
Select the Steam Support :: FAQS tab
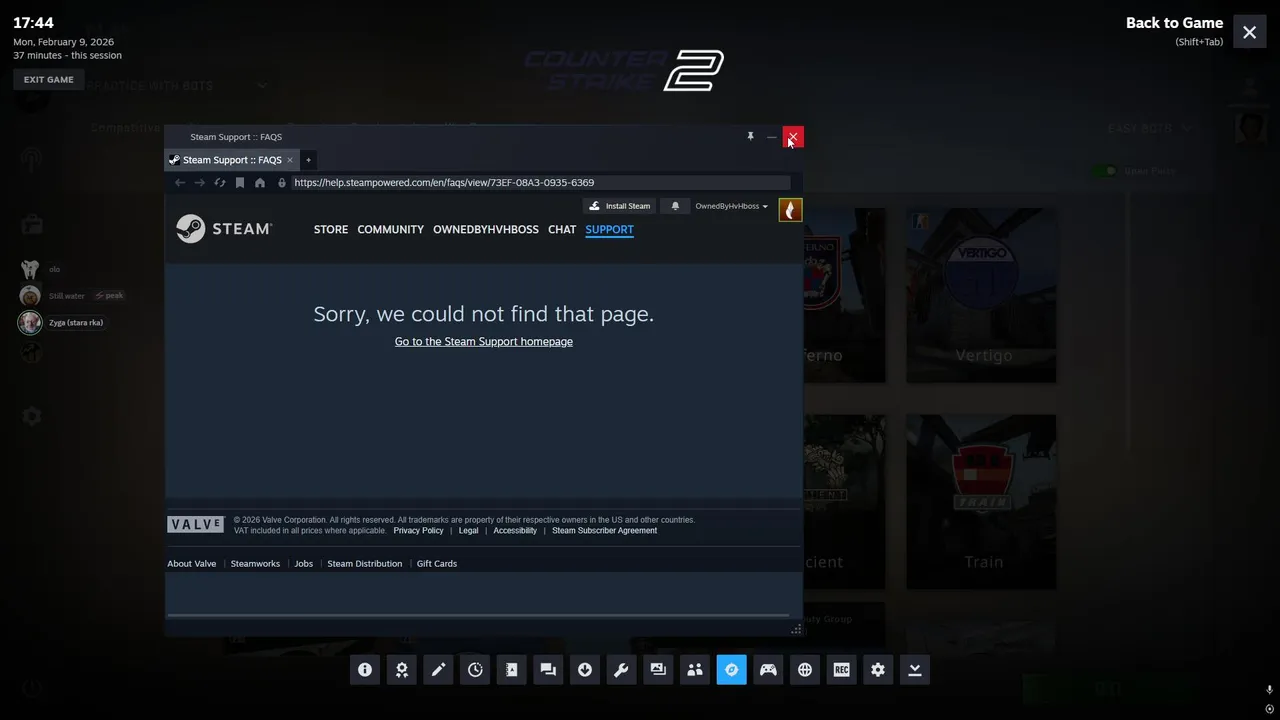(x=232, y=160)
